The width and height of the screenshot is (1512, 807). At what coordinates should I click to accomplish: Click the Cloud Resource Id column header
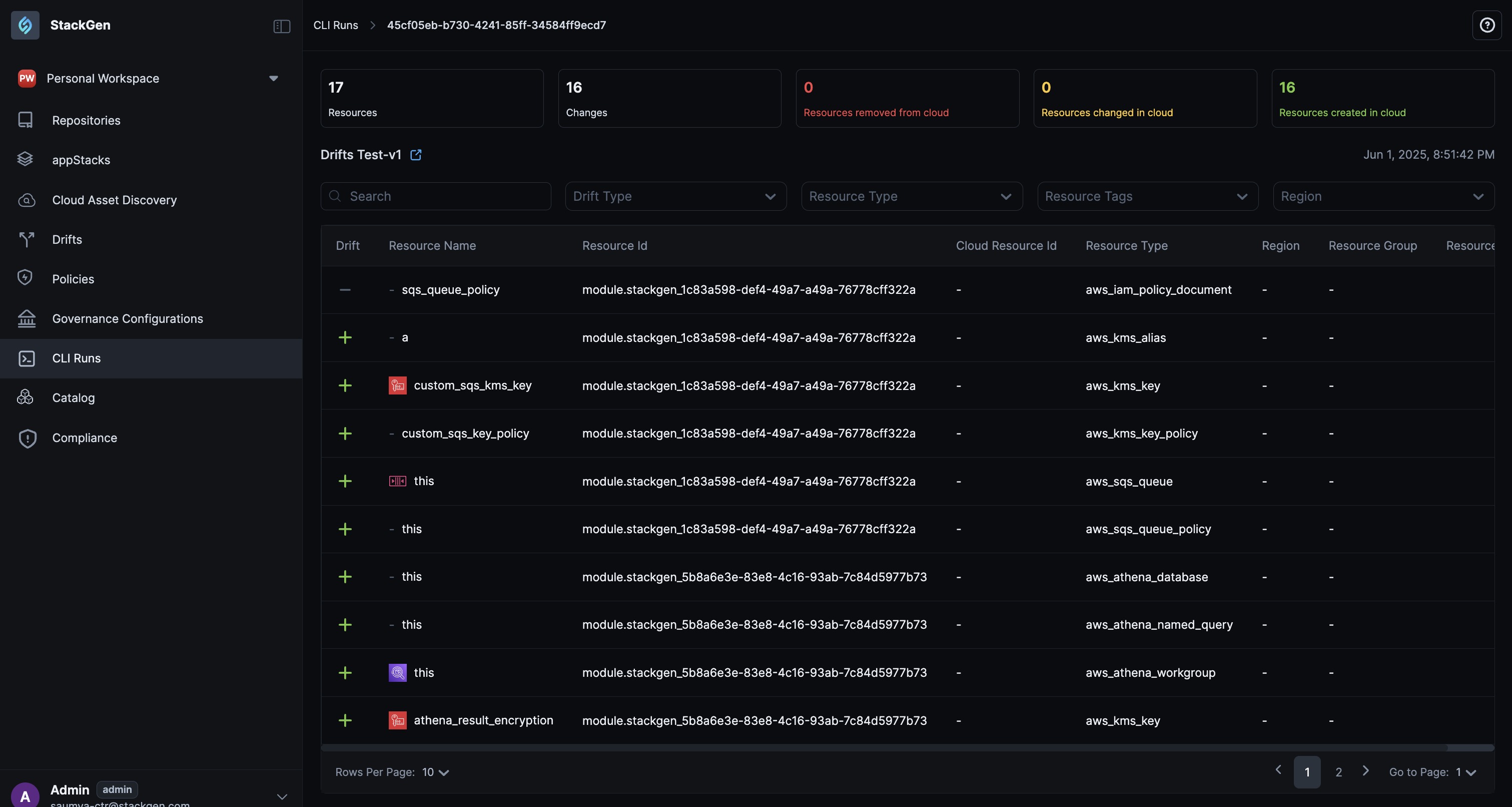(x=1006, y=245)
